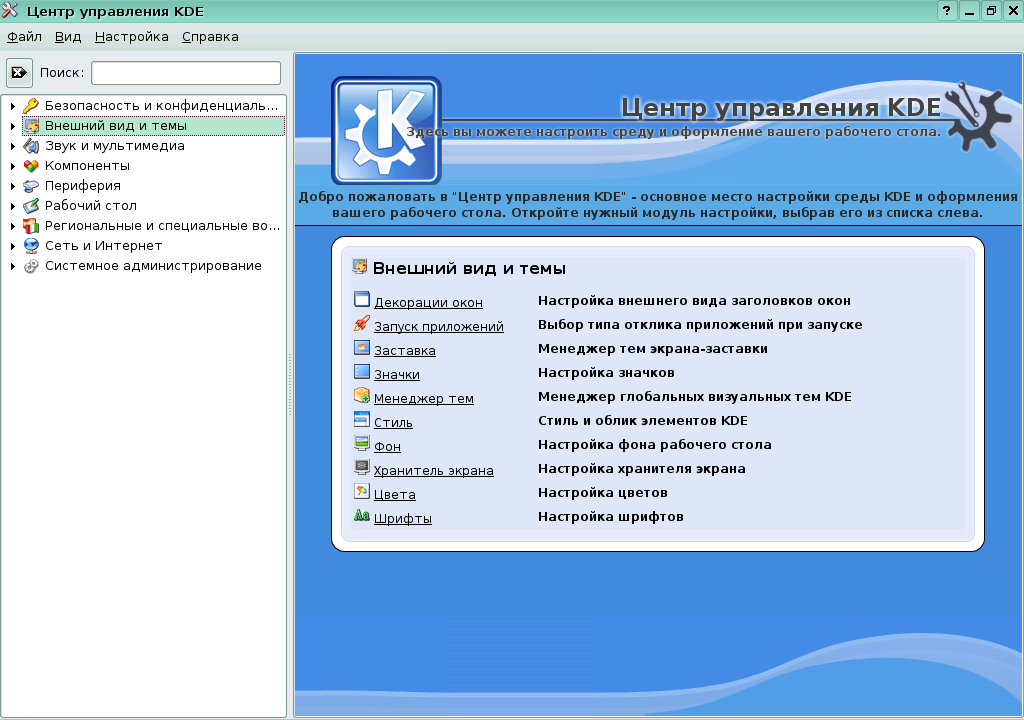
Task: Expand the Сеть и Интернет section
Action: (12, 245)
